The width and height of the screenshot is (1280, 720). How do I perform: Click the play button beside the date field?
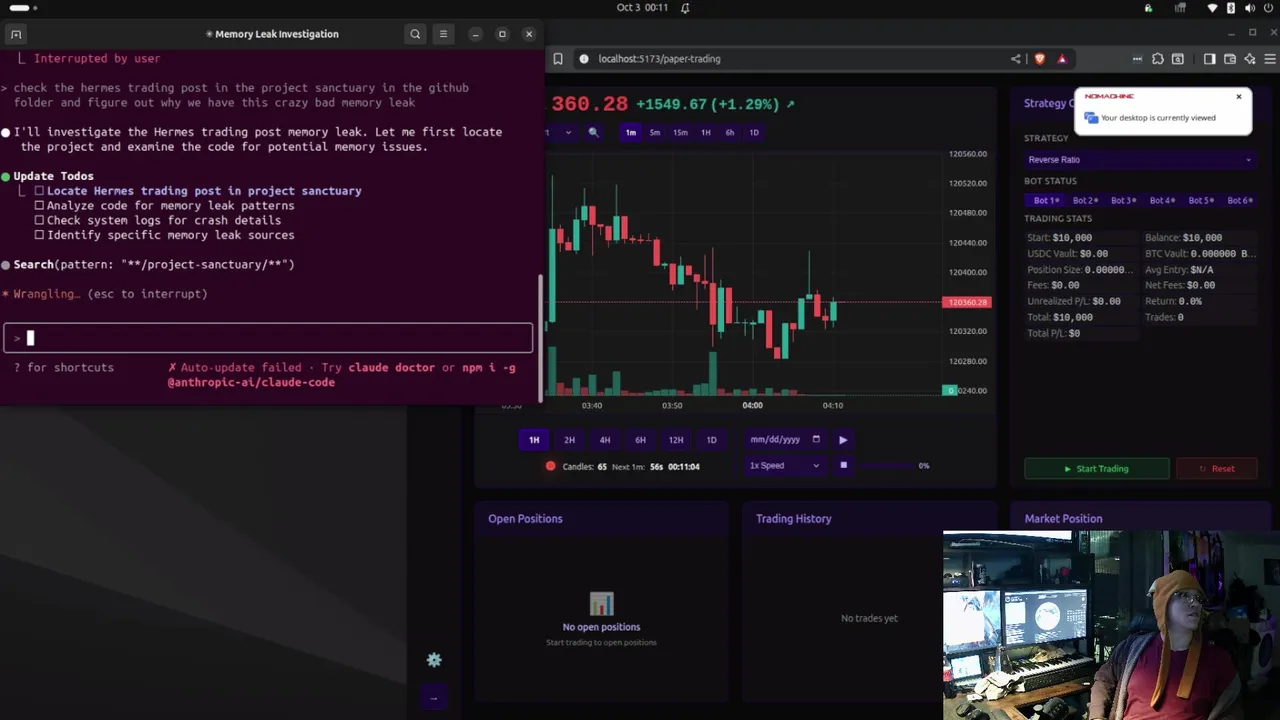point(843,440)
